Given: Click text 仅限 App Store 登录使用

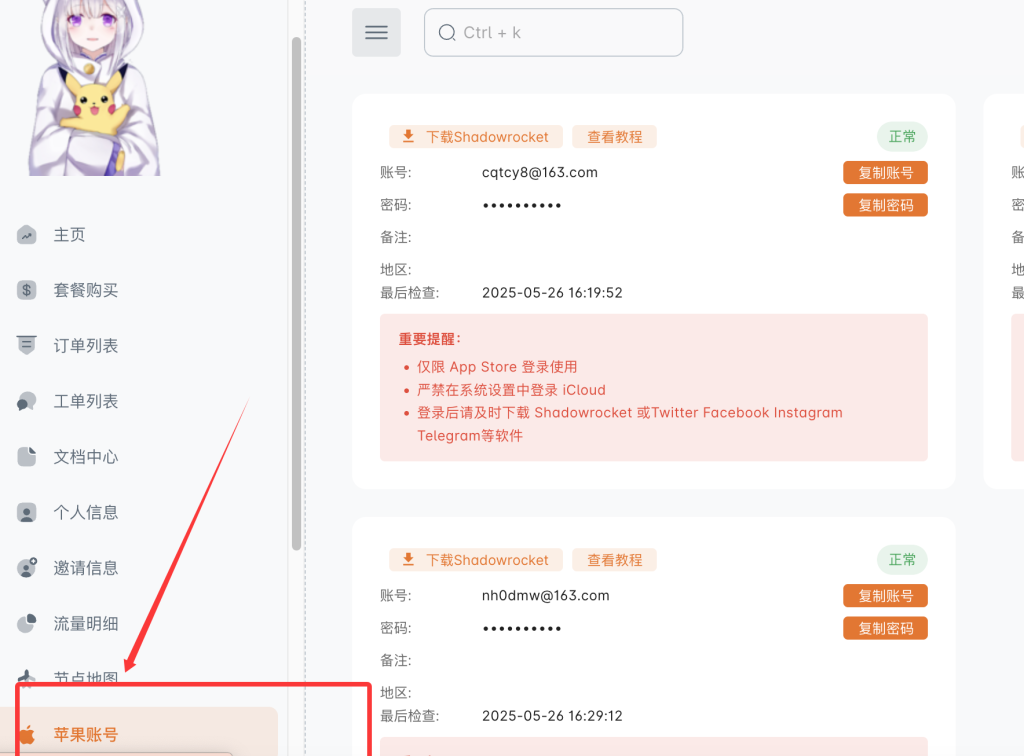Looking at the screenshot, I should (x=497, y=367).
